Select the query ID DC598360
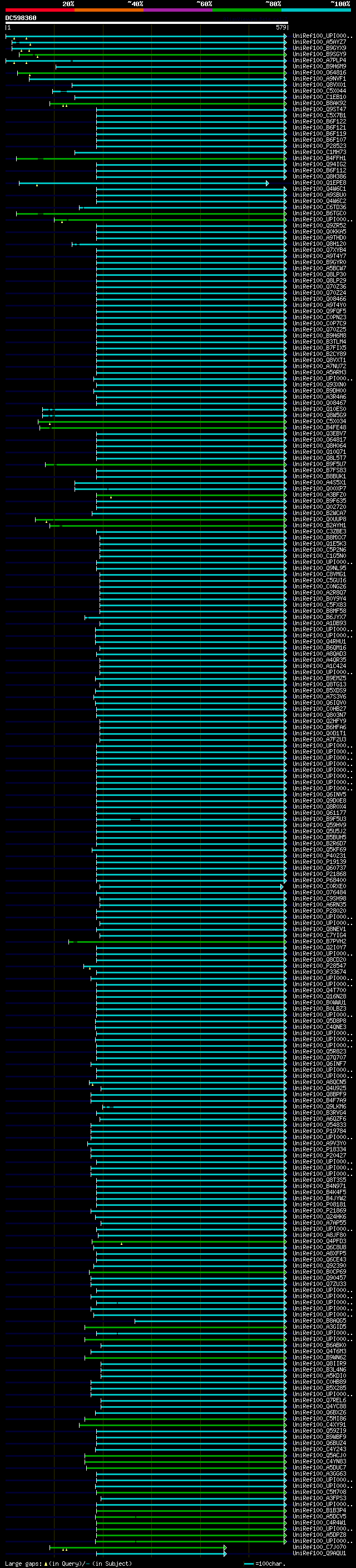 click(21, 18)
